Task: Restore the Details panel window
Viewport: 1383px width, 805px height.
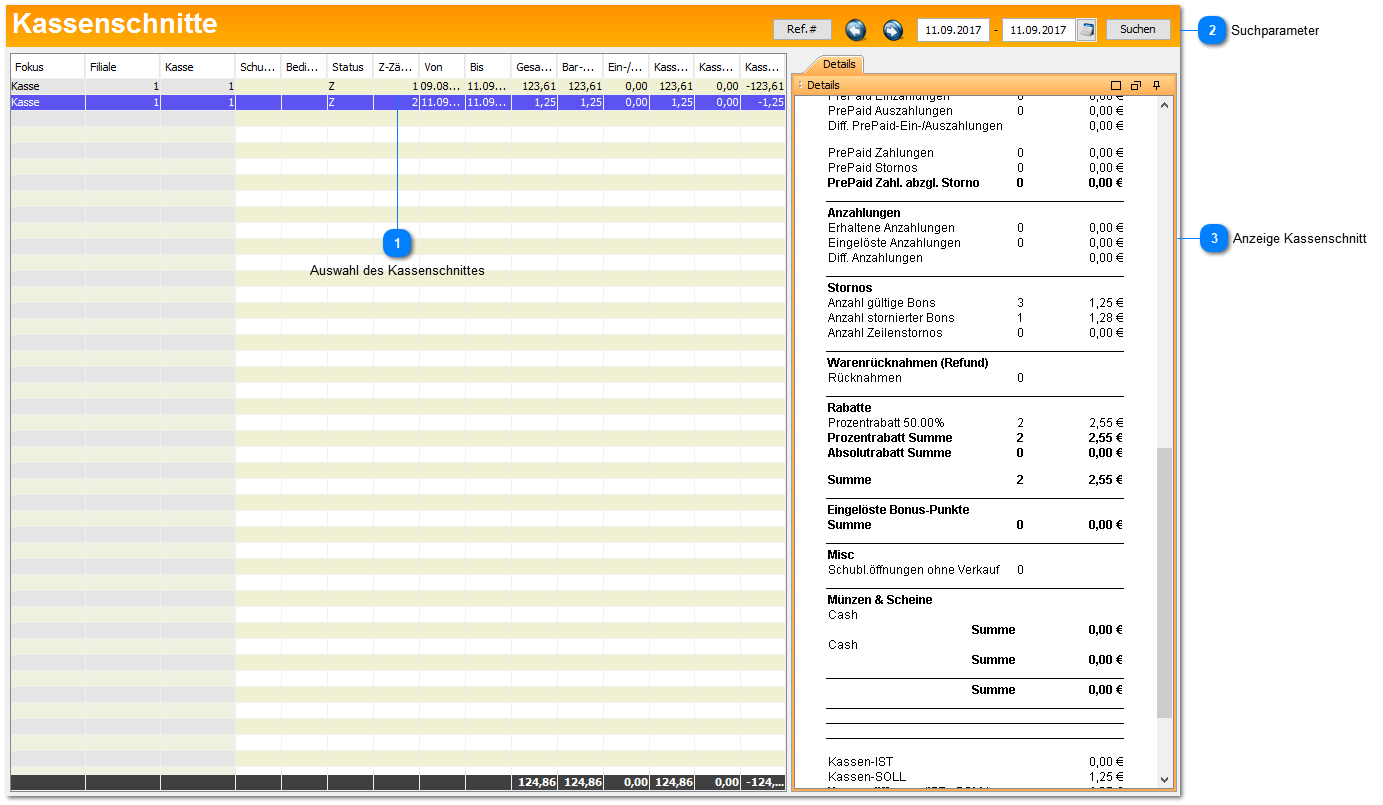Action: point(1136,86)
